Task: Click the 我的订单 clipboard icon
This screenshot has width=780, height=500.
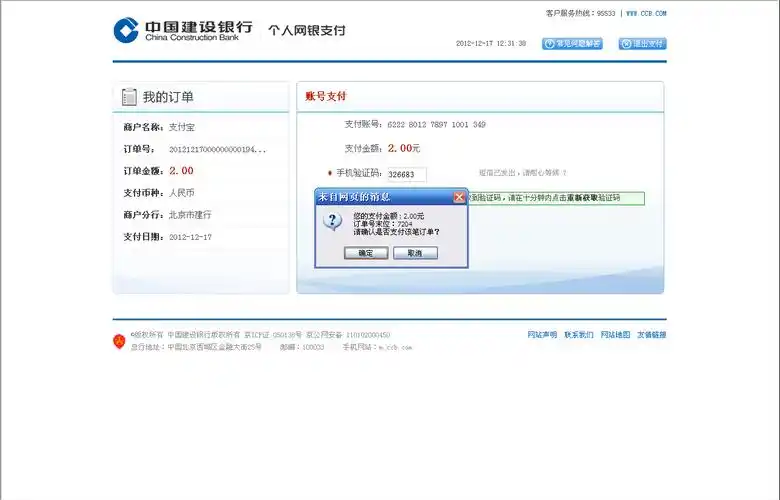Action: click(x=129, y=97)
